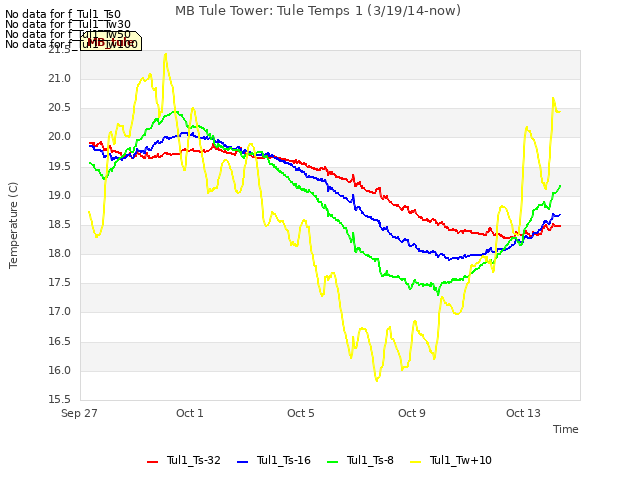Image resolution: width=640 pixels, height=480 pixels.
Task: Click the Oct 9 x-axis tick label
Action: (x=411, y=413)
